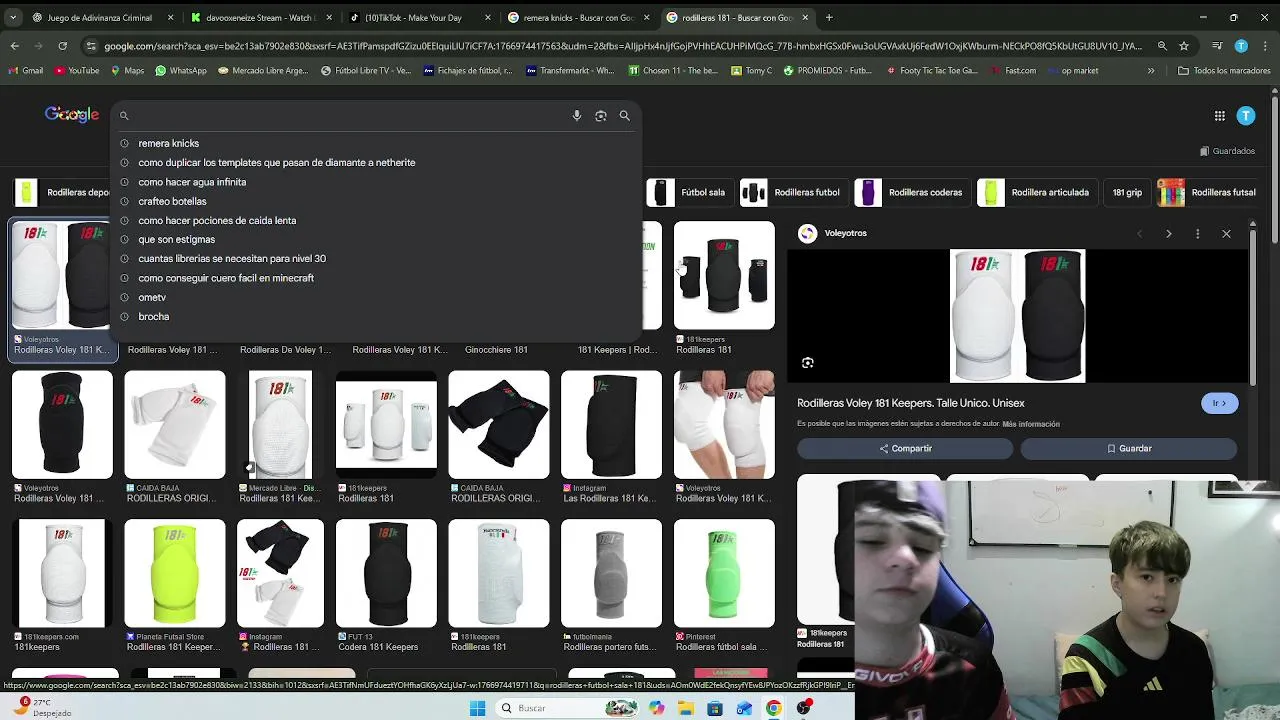Open the Voleyotros source in preview panel
1280x720 pixels.
pos(833,234)
